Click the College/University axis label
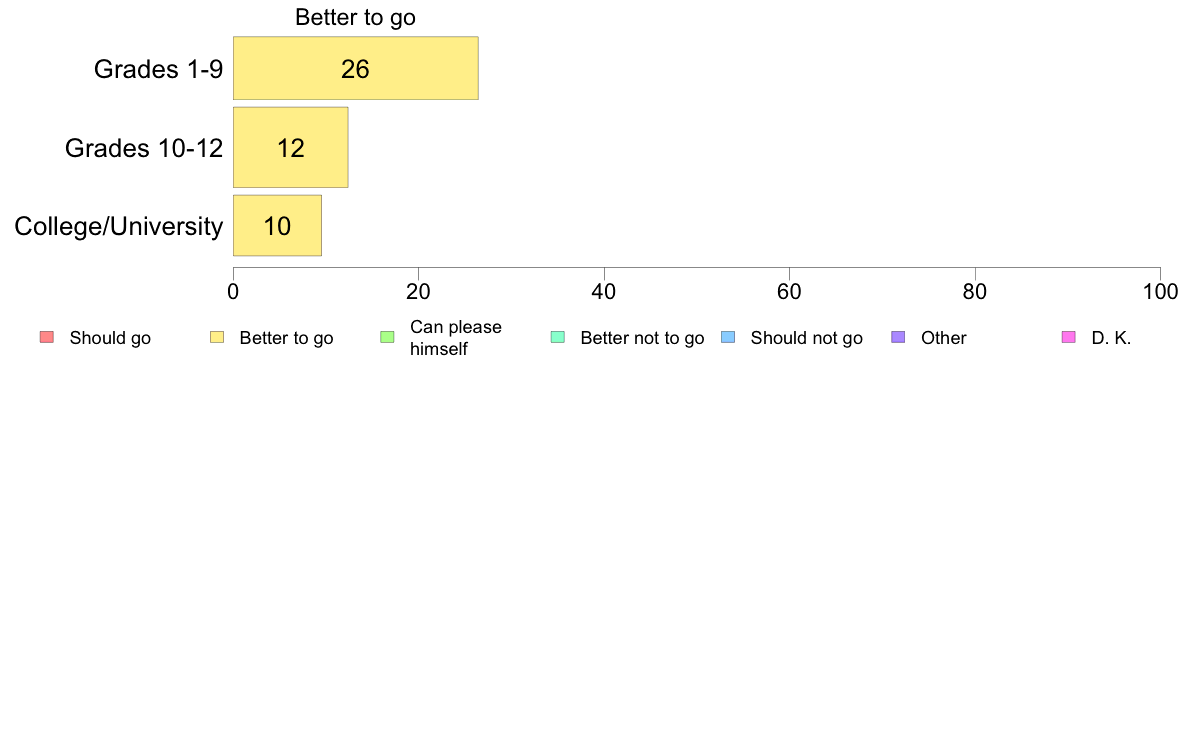1188x736 pixels. (x=119, y=226)
